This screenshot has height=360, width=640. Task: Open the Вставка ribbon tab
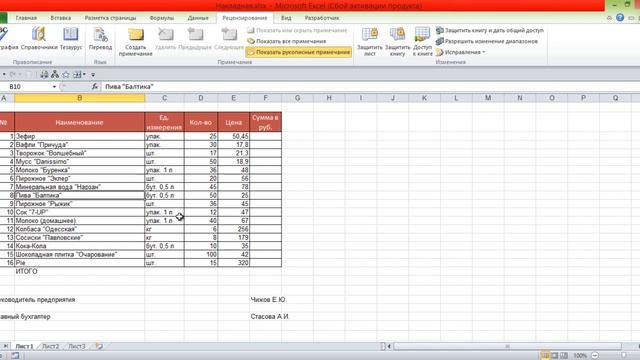click(61, 18)
